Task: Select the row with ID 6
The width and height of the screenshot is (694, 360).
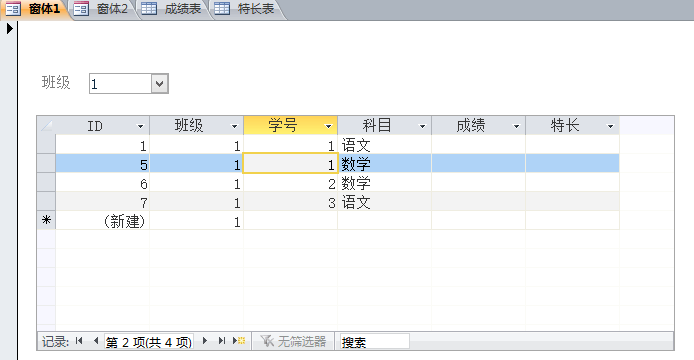Action: pyautogui.click(x=46, y=182)
